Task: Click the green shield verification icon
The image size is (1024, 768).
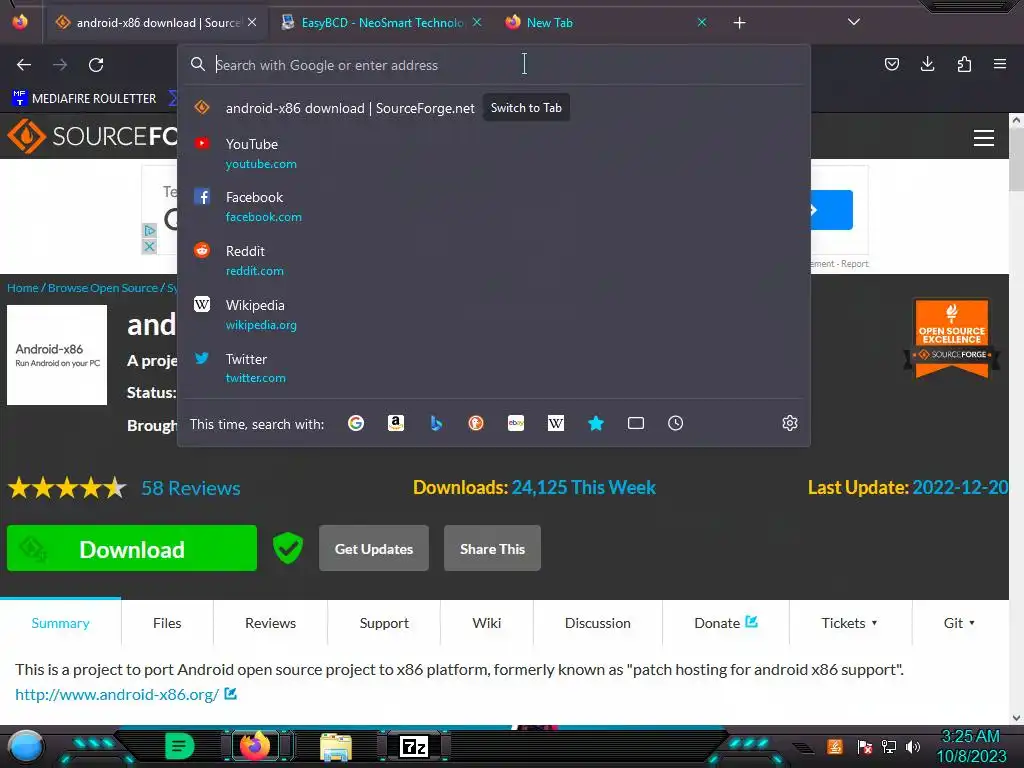Action: 287,548
